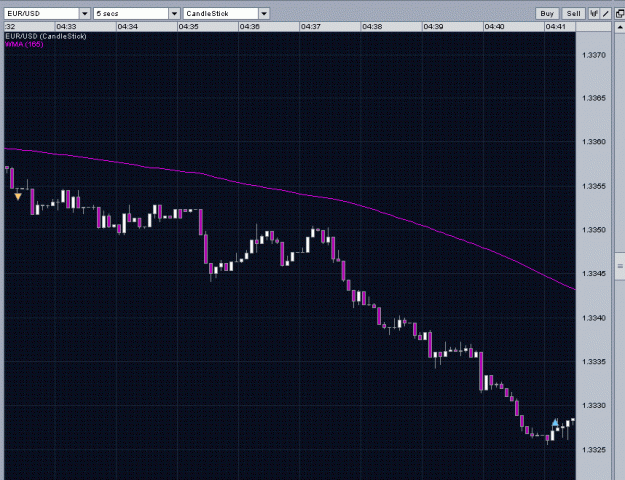Click the 1.3330 price axis label
The width and height of the screenshot is (625, 480).
(594, 405)
